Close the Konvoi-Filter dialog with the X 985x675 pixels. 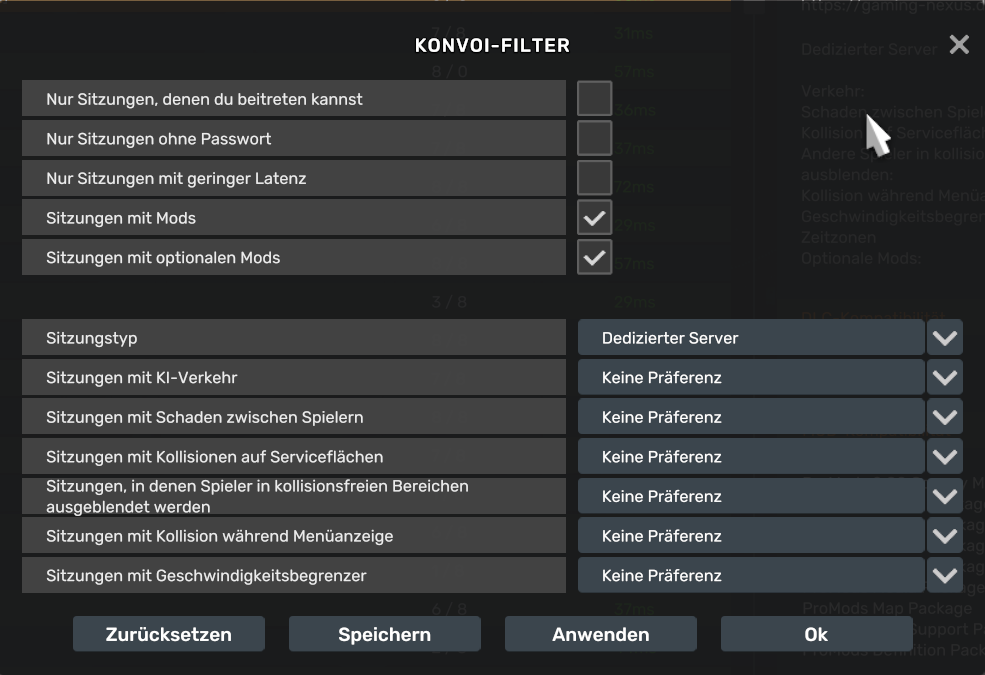click(958, 45)
